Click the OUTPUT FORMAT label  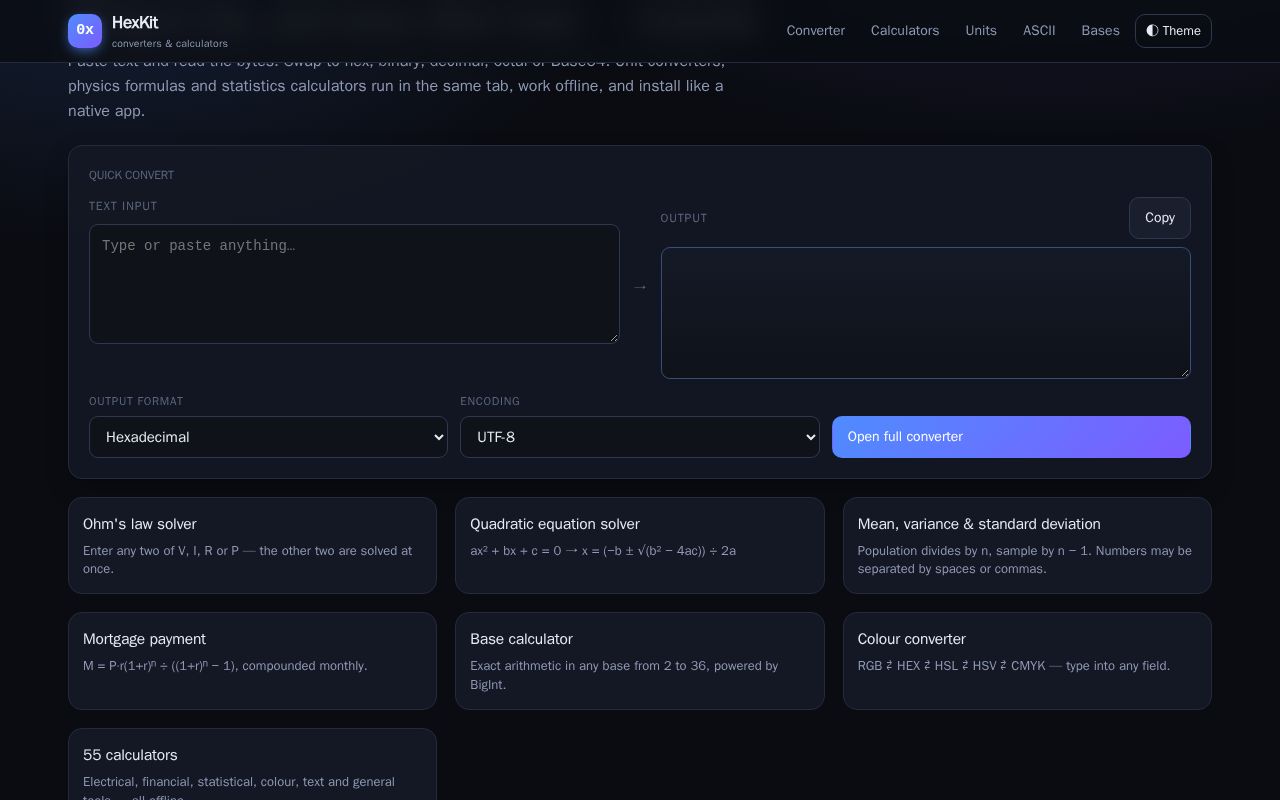pyautogui.click(x=136, y=401)
